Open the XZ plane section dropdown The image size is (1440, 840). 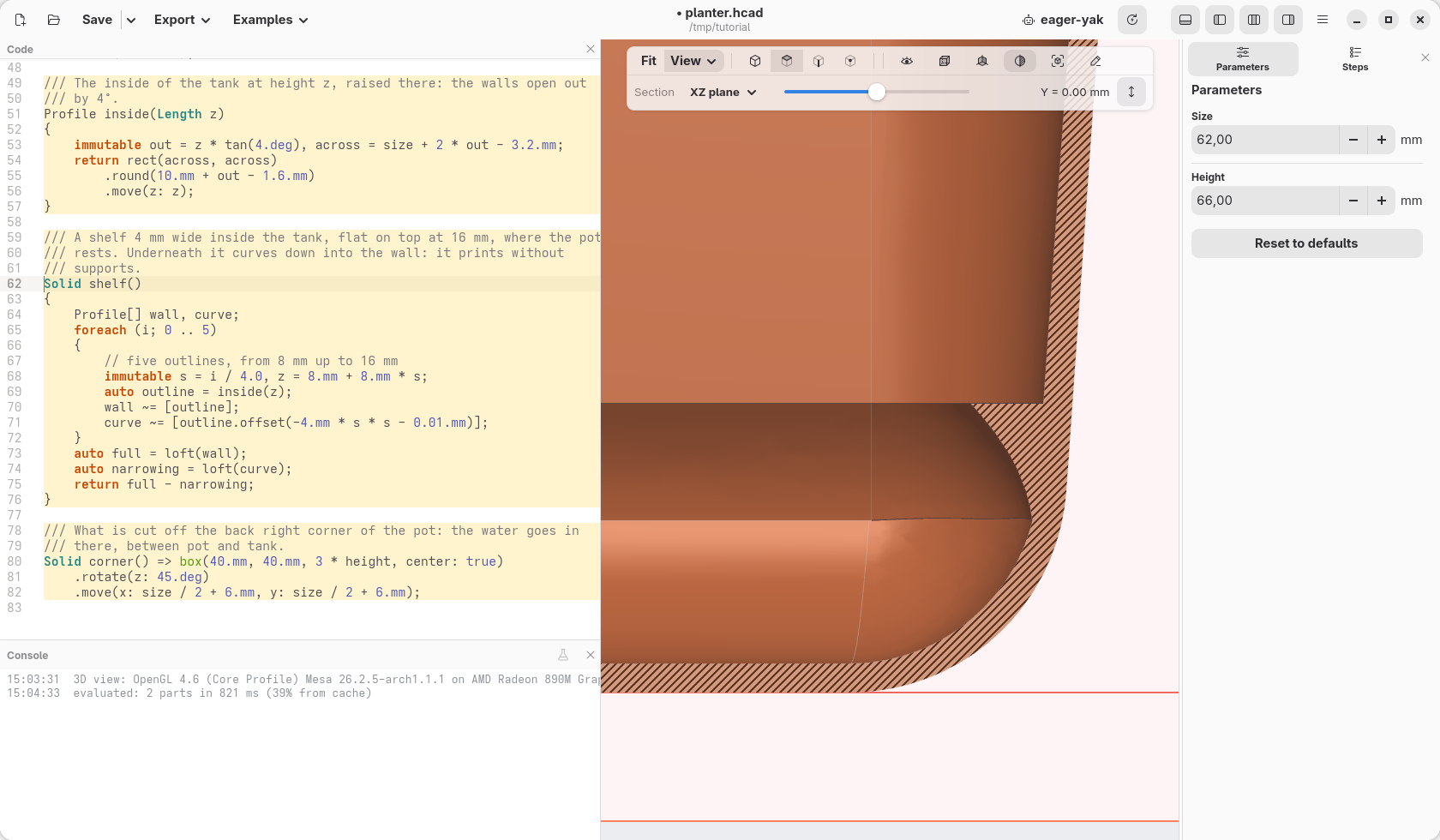pyautogui.click(x=723, y=93)
